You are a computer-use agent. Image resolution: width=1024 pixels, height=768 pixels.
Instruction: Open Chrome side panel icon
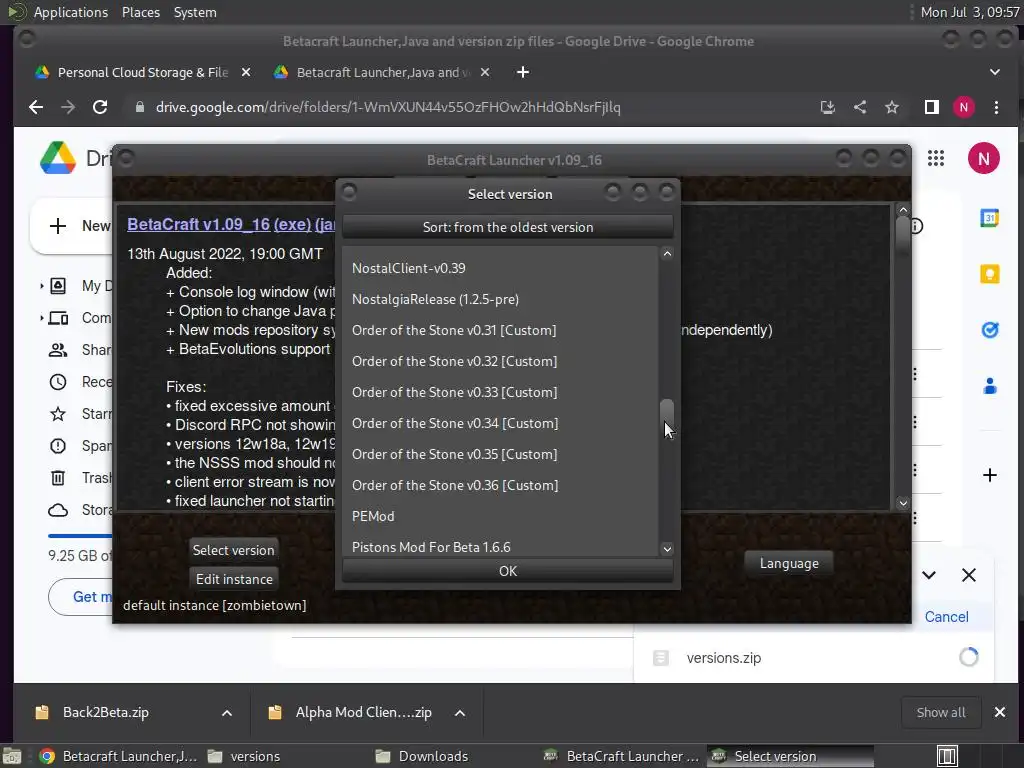(x=932, y=107)
